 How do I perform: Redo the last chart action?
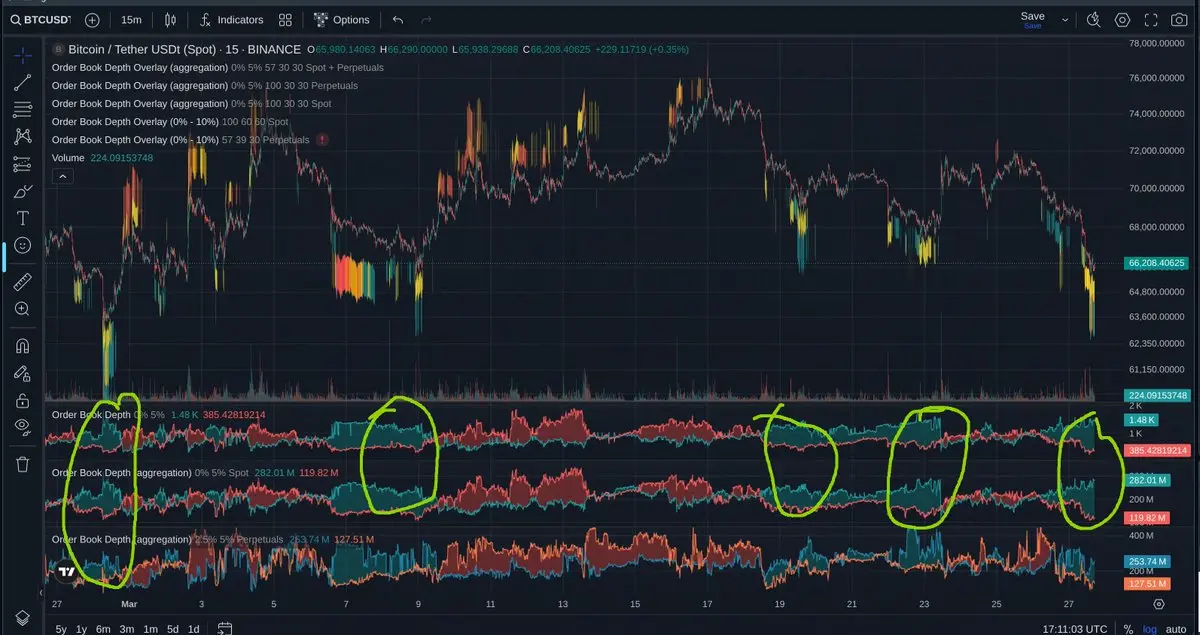point(427,19)
